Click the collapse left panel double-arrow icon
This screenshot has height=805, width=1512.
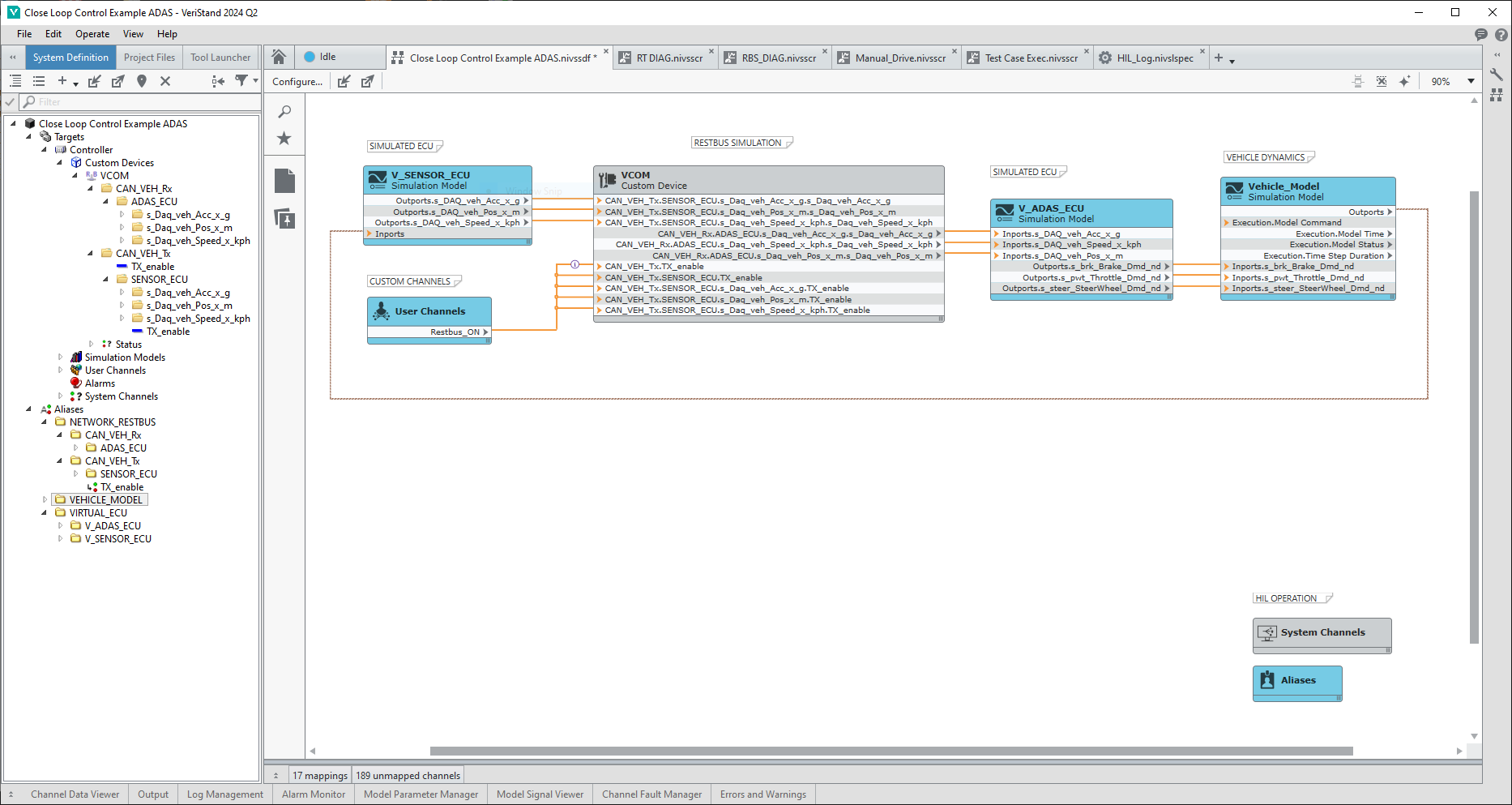point(13,58)
